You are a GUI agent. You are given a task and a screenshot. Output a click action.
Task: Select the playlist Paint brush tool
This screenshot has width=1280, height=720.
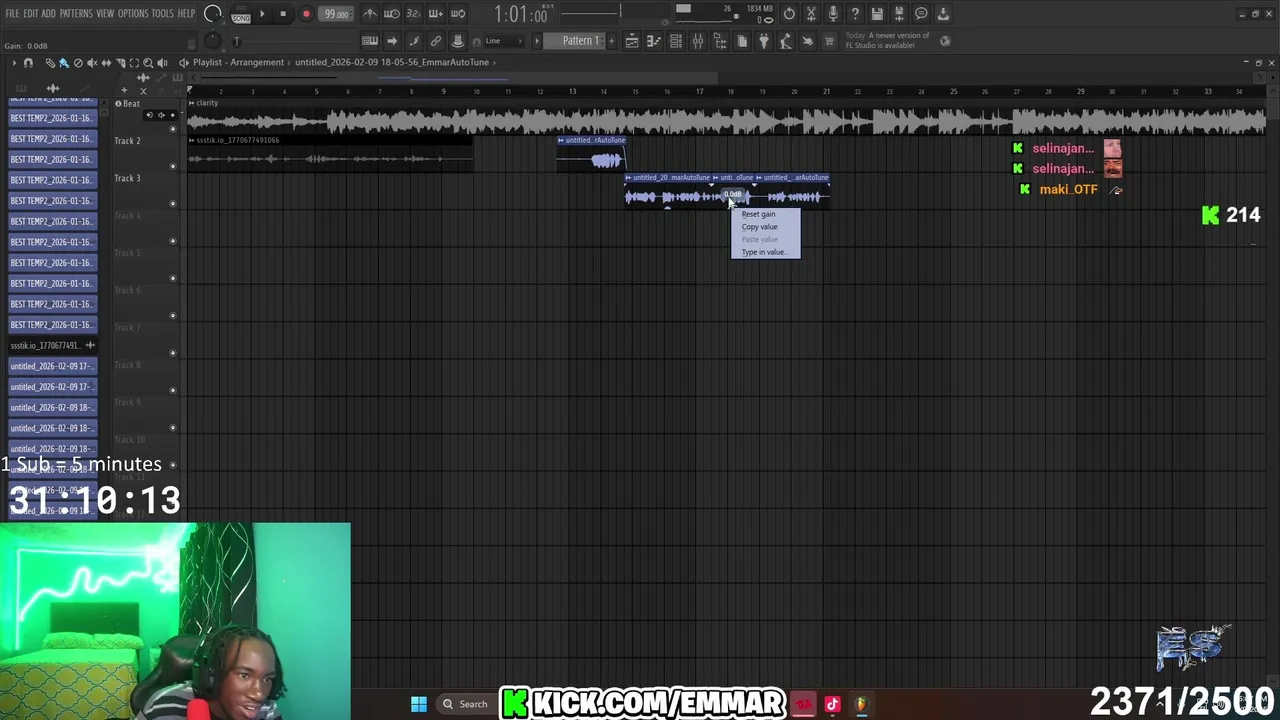(64, 63)
